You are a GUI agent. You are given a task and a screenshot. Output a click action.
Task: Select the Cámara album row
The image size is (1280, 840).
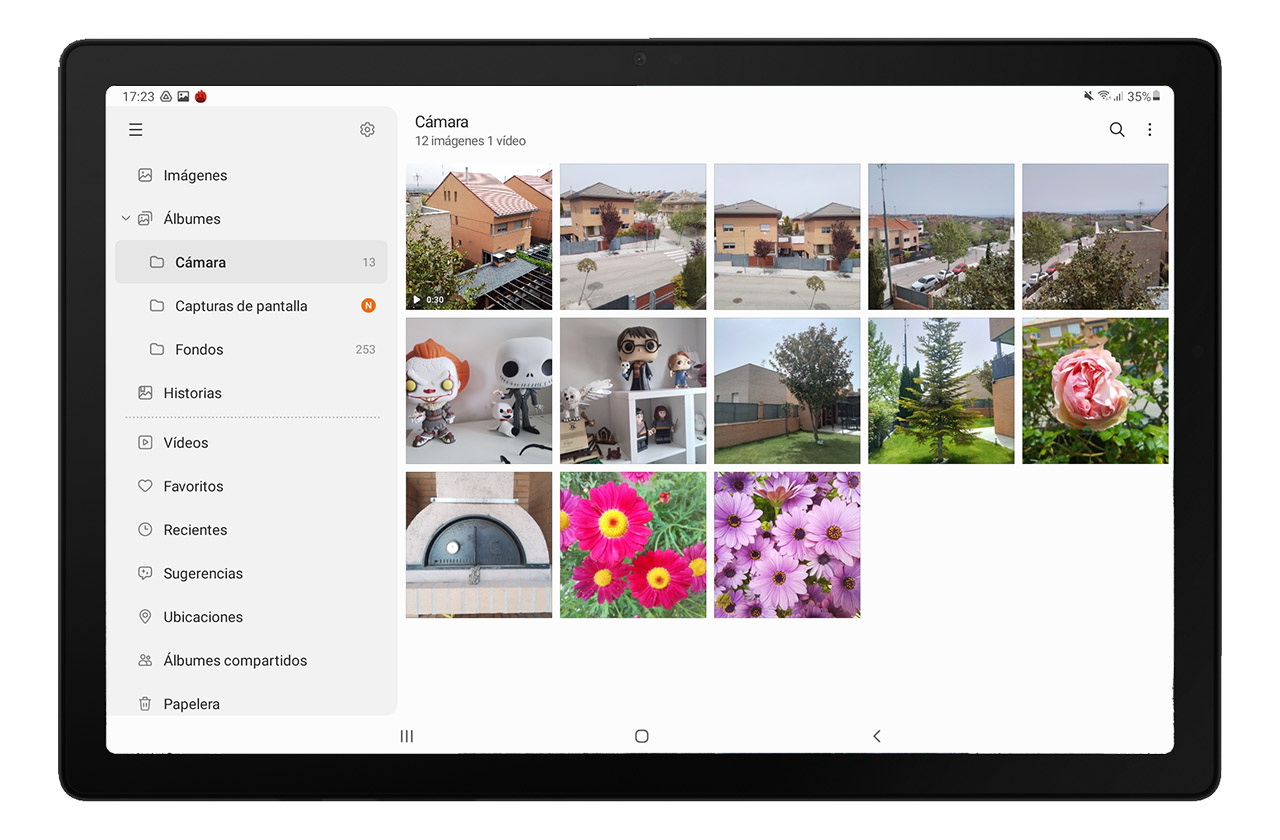(x=251, y=262)
